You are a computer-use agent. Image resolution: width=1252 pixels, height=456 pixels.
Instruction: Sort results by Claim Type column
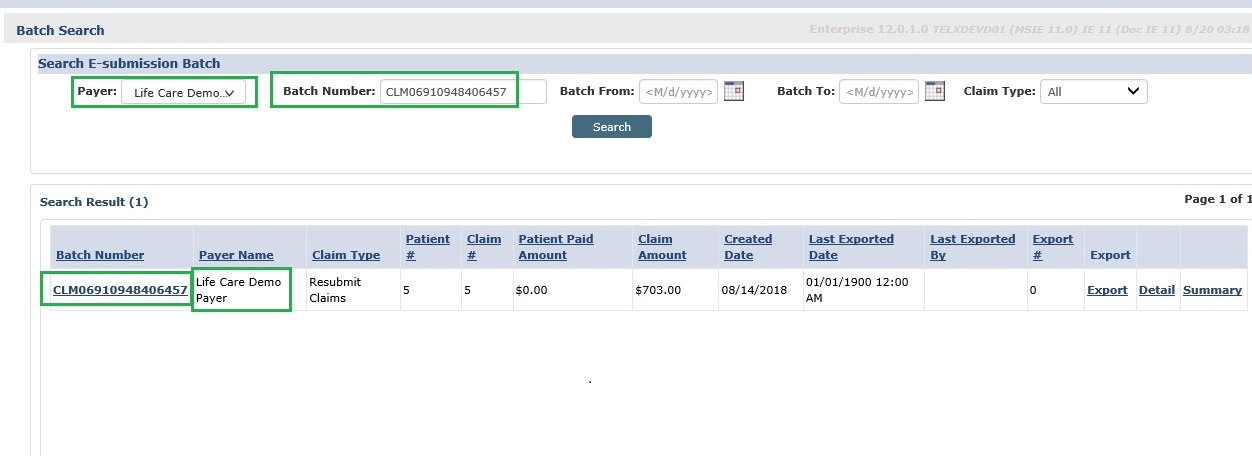click(x=346, y=255)
